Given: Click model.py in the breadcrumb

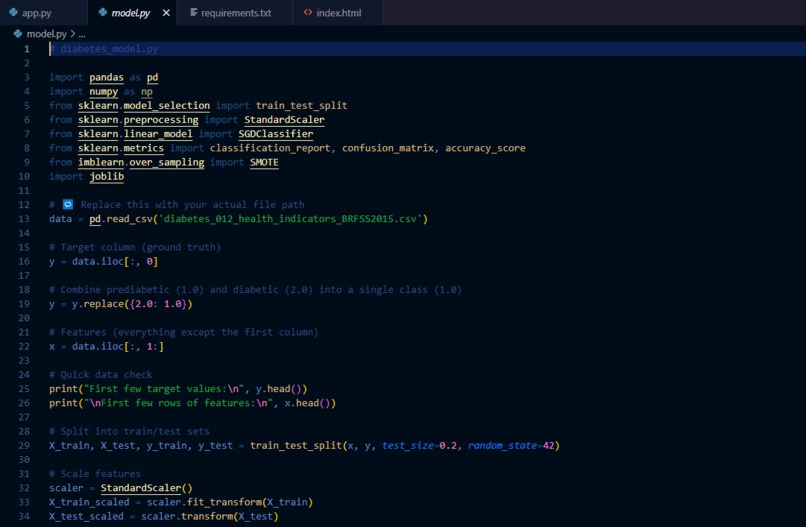Looking at the screenshot, I should [x=46, y=33].
